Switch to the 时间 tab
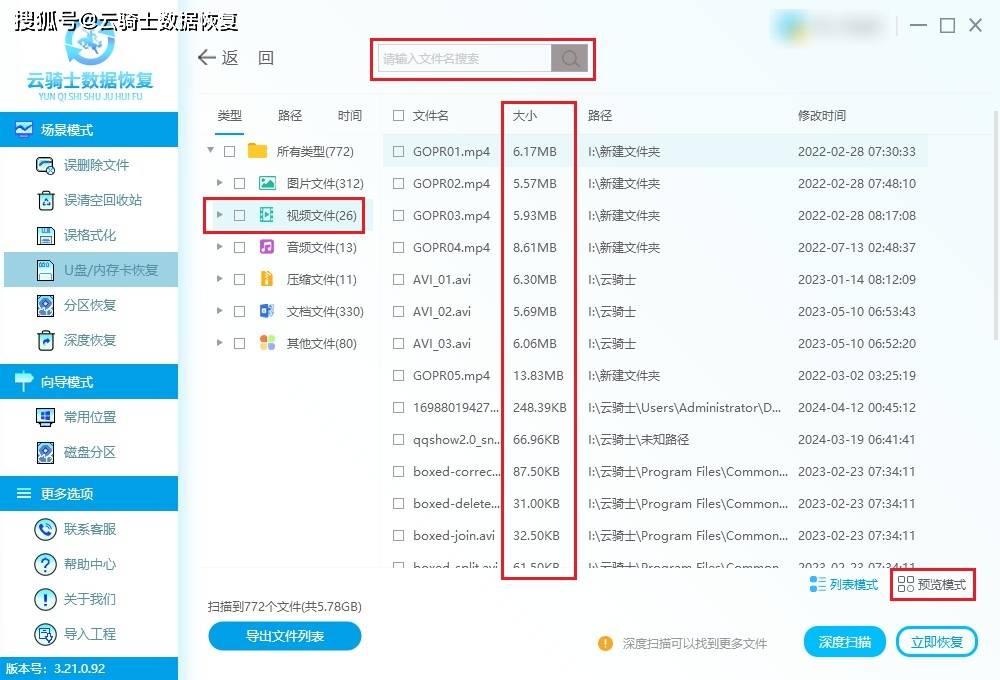Screen dimensions: 1000x680 click(349, 115)
